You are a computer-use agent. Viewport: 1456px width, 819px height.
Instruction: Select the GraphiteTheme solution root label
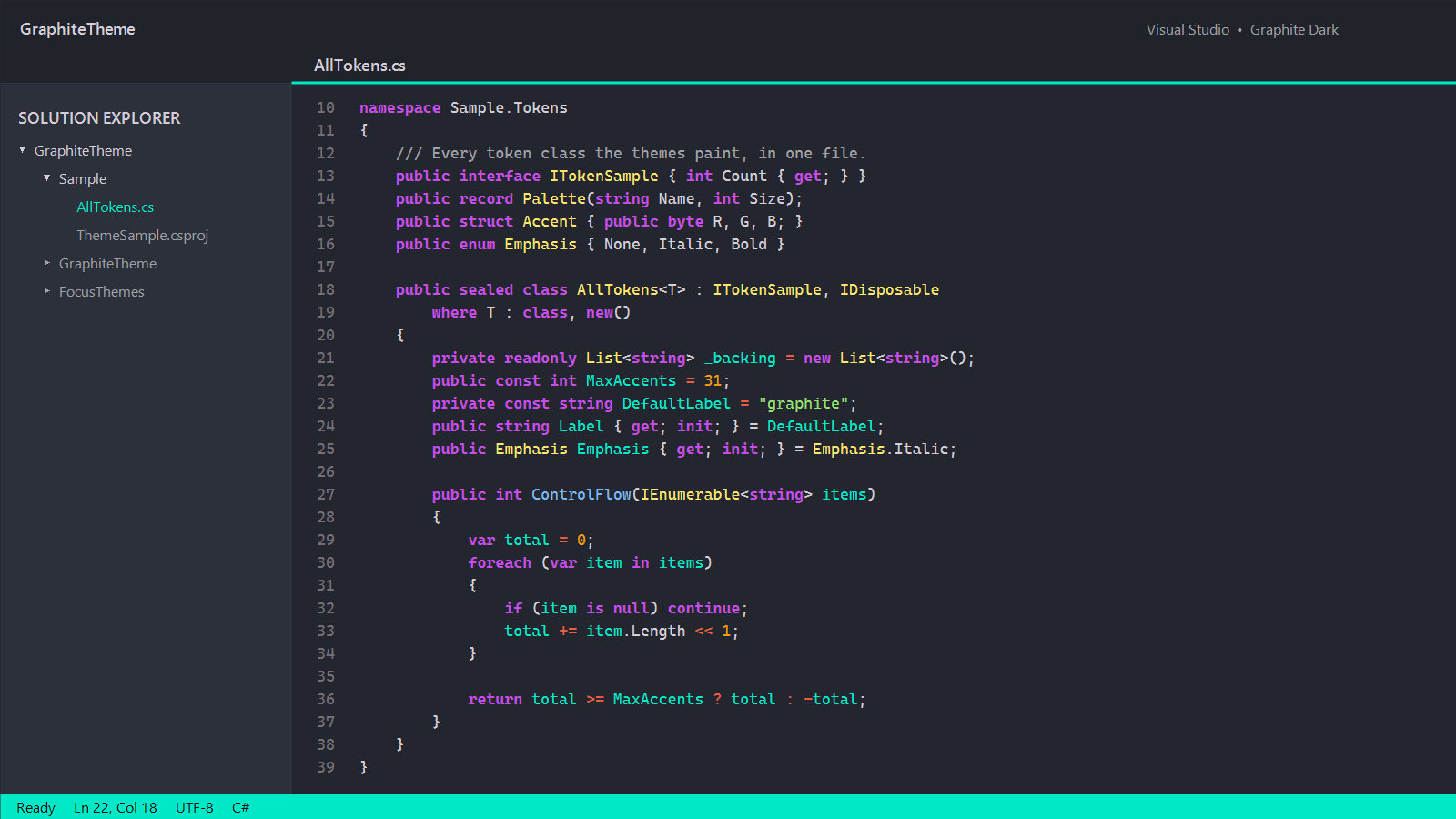coord(83,151)
